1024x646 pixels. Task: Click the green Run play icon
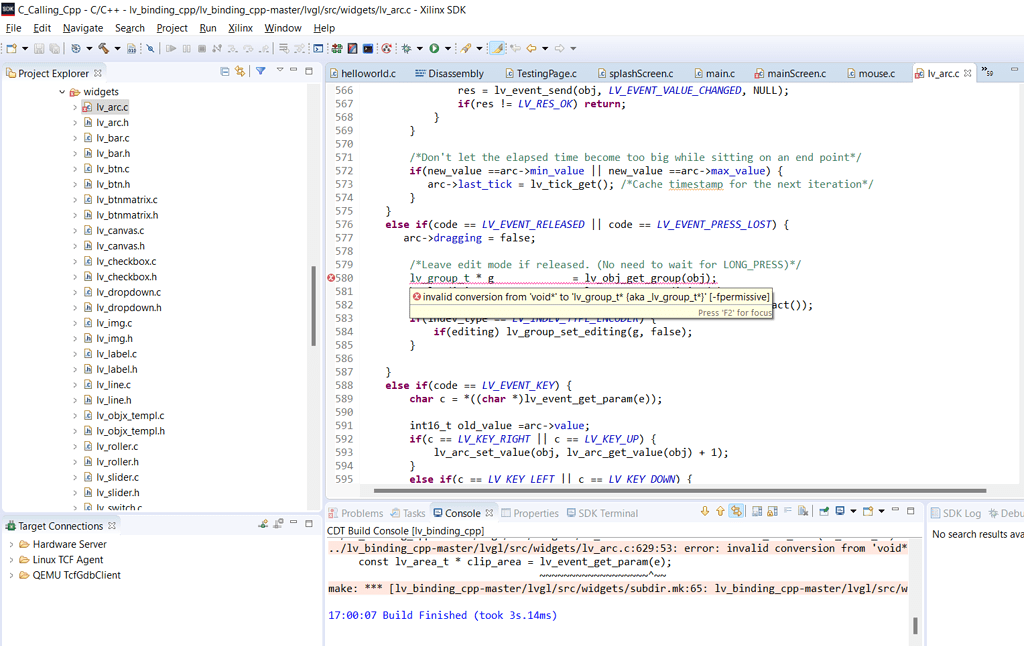pos(434,48)
